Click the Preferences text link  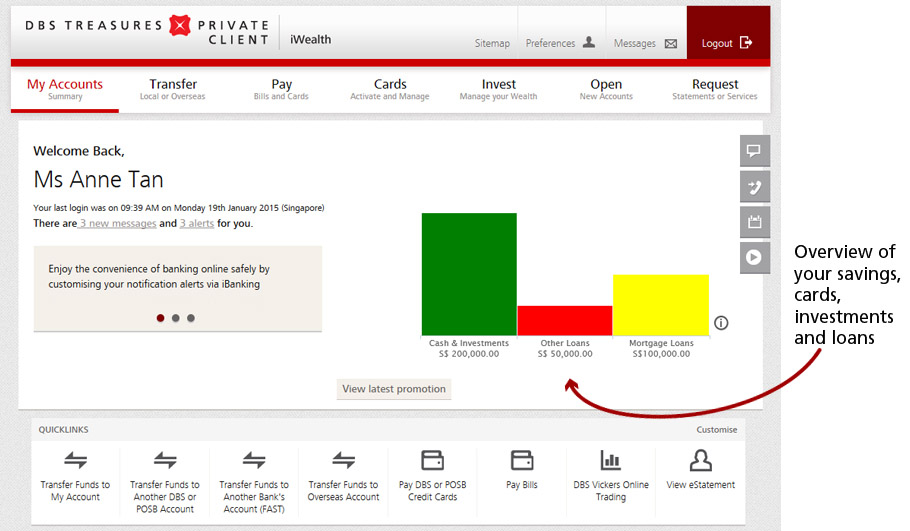point(550,43)
